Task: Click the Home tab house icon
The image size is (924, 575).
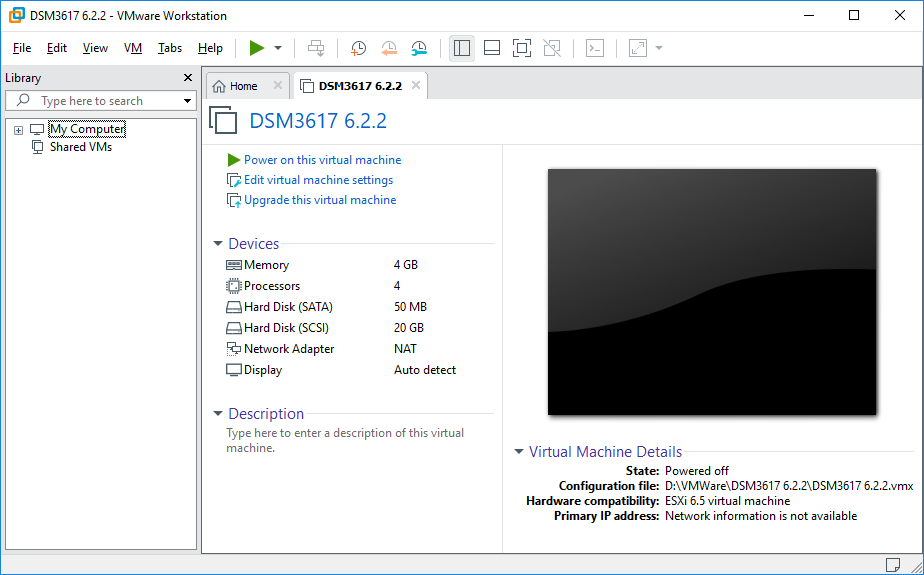Action: (219, 87)
